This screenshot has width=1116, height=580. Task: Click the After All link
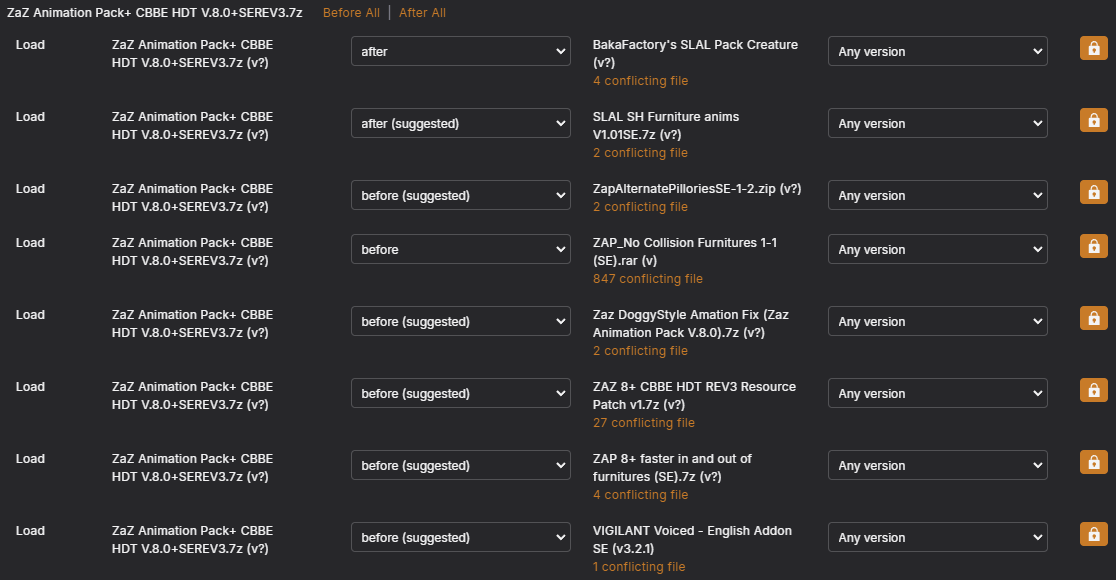pos(422,13)
